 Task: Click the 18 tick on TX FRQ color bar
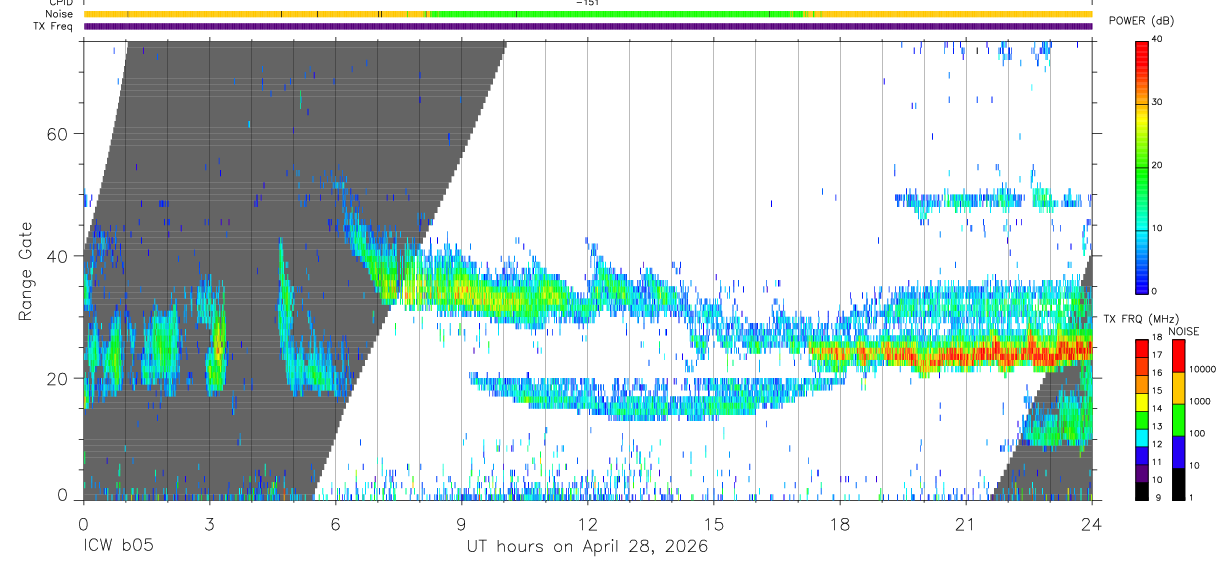pos(1156,338)
